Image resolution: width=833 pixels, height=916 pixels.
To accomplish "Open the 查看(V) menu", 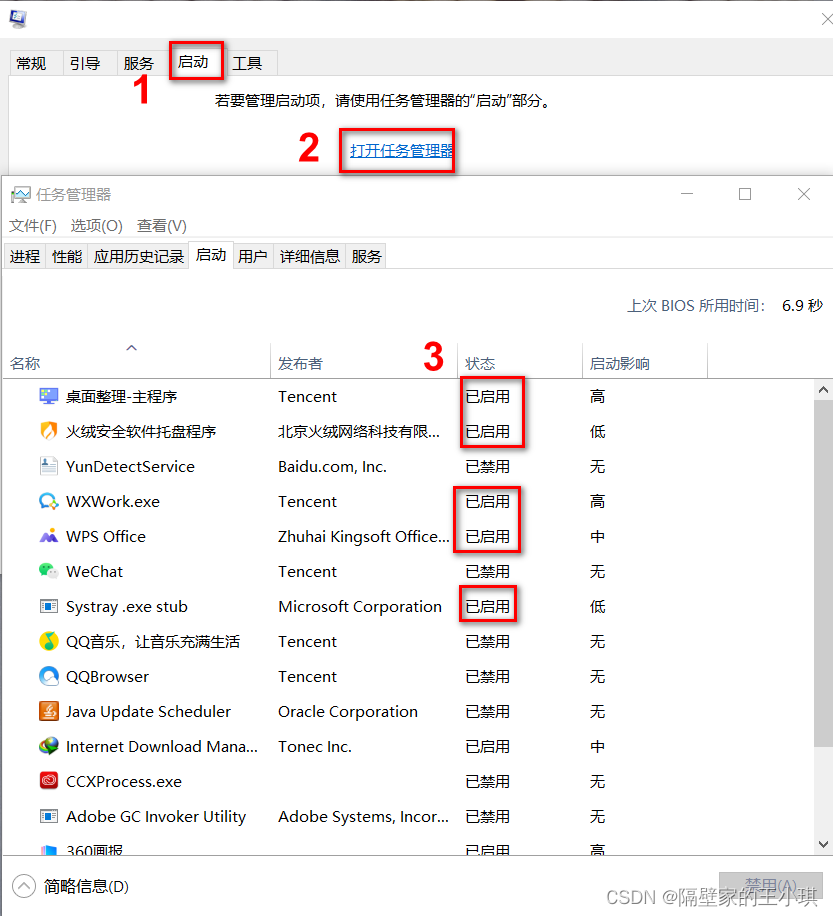I will (x=161, y=225).
